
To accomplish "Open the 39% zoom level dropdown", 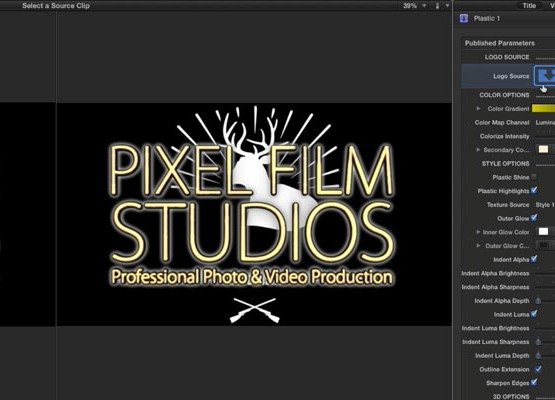I will [414, 6].
